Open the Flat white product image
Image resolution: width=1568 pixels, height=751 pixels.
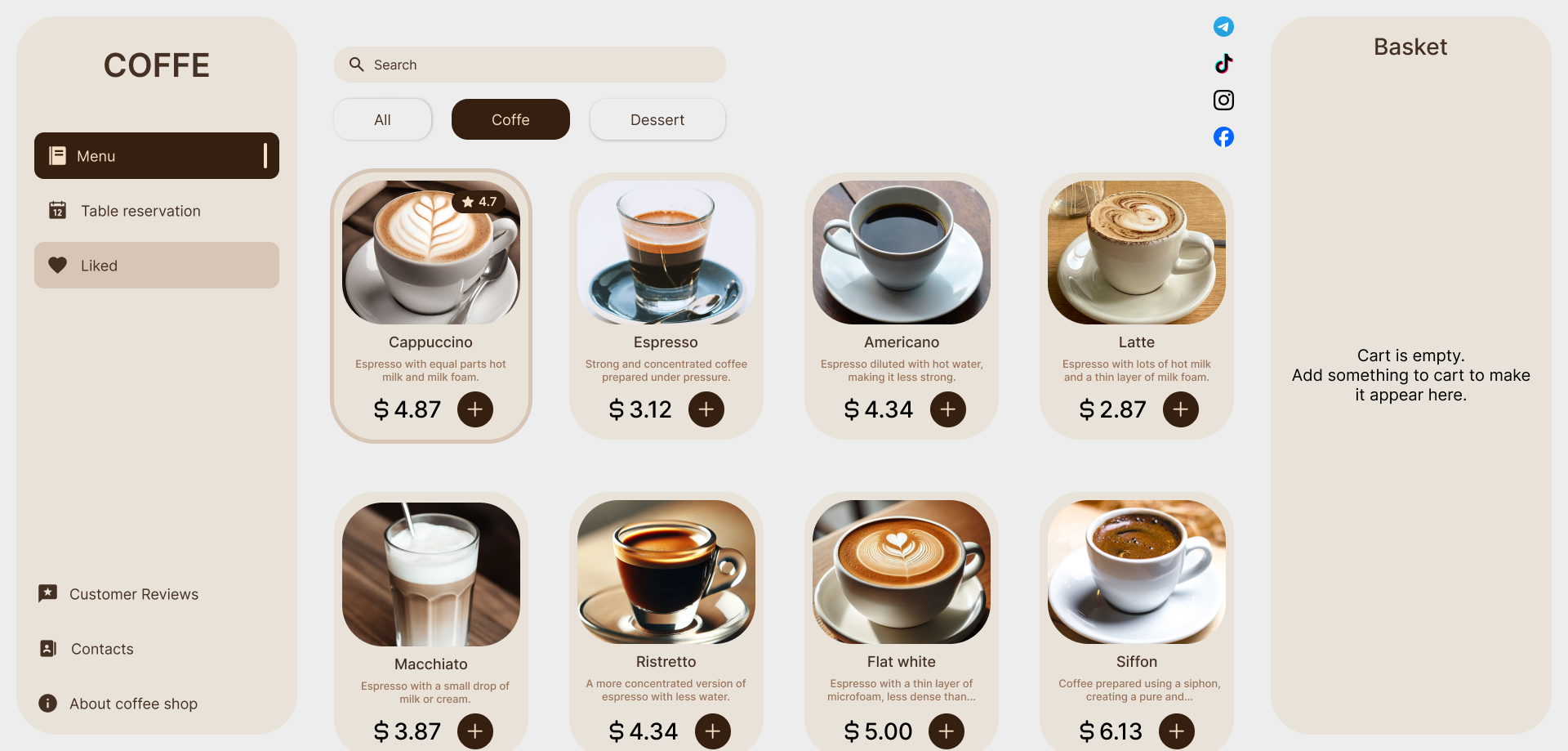tap(902, 572)
